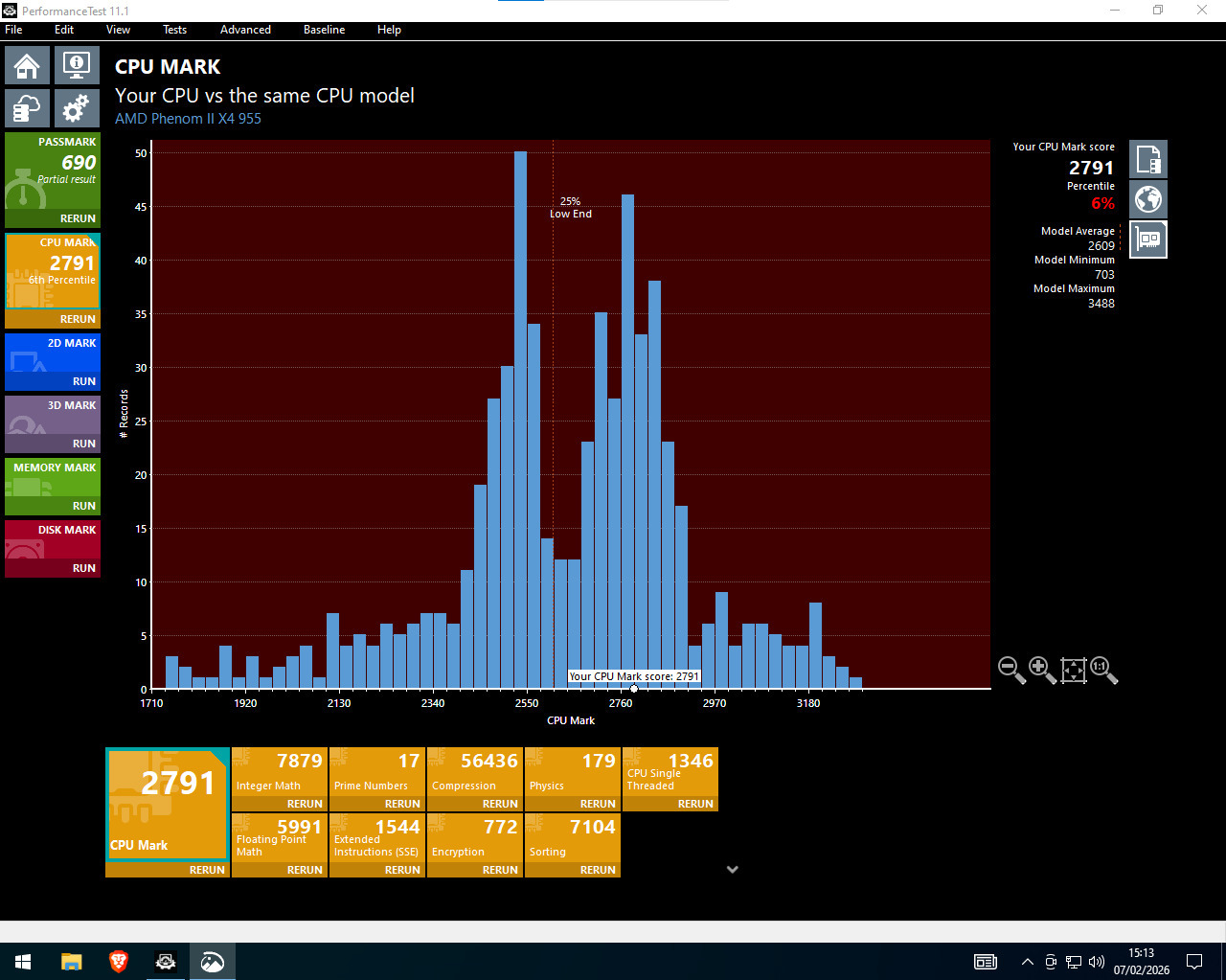Viewport: 1226px width, 980px height.
Task: Click the red 6% percentile value
Action: click(1103, 203)
